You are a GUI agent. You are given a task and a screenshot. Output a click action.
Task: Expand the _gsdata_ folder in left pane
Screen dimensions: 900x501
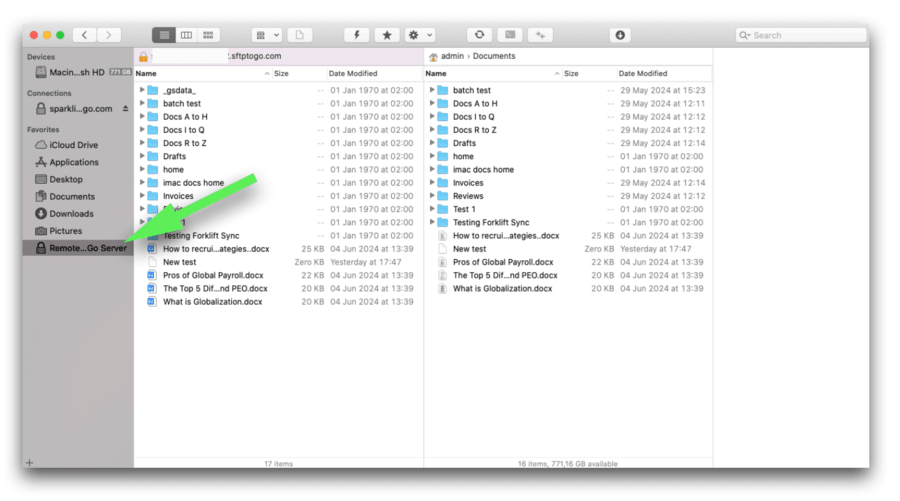[x=142, y=90]
